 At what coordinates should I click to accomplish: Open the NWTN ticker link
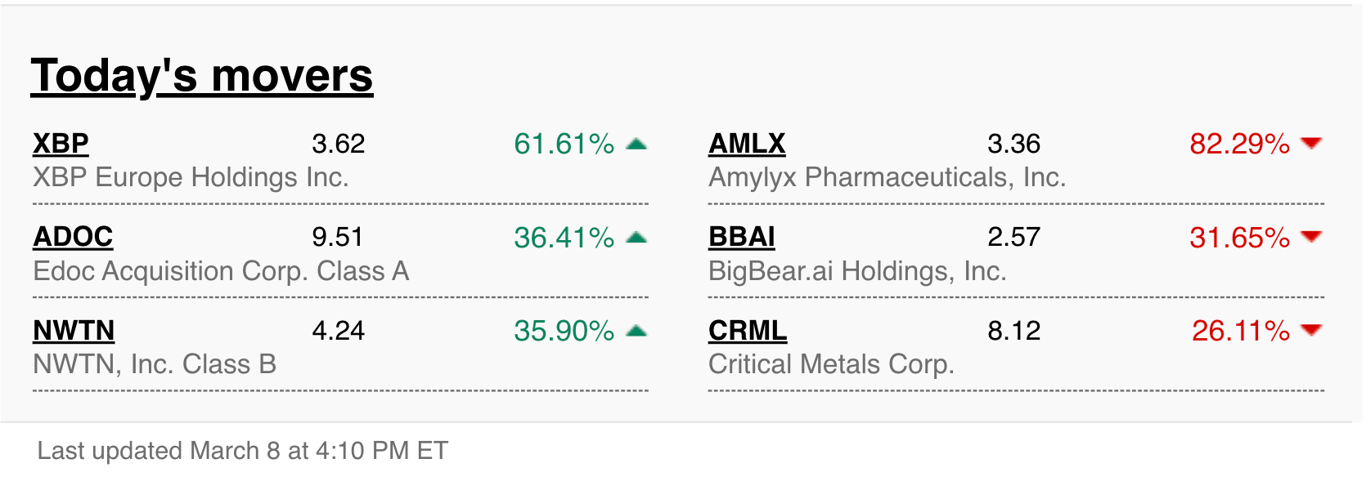click(74, 331)
